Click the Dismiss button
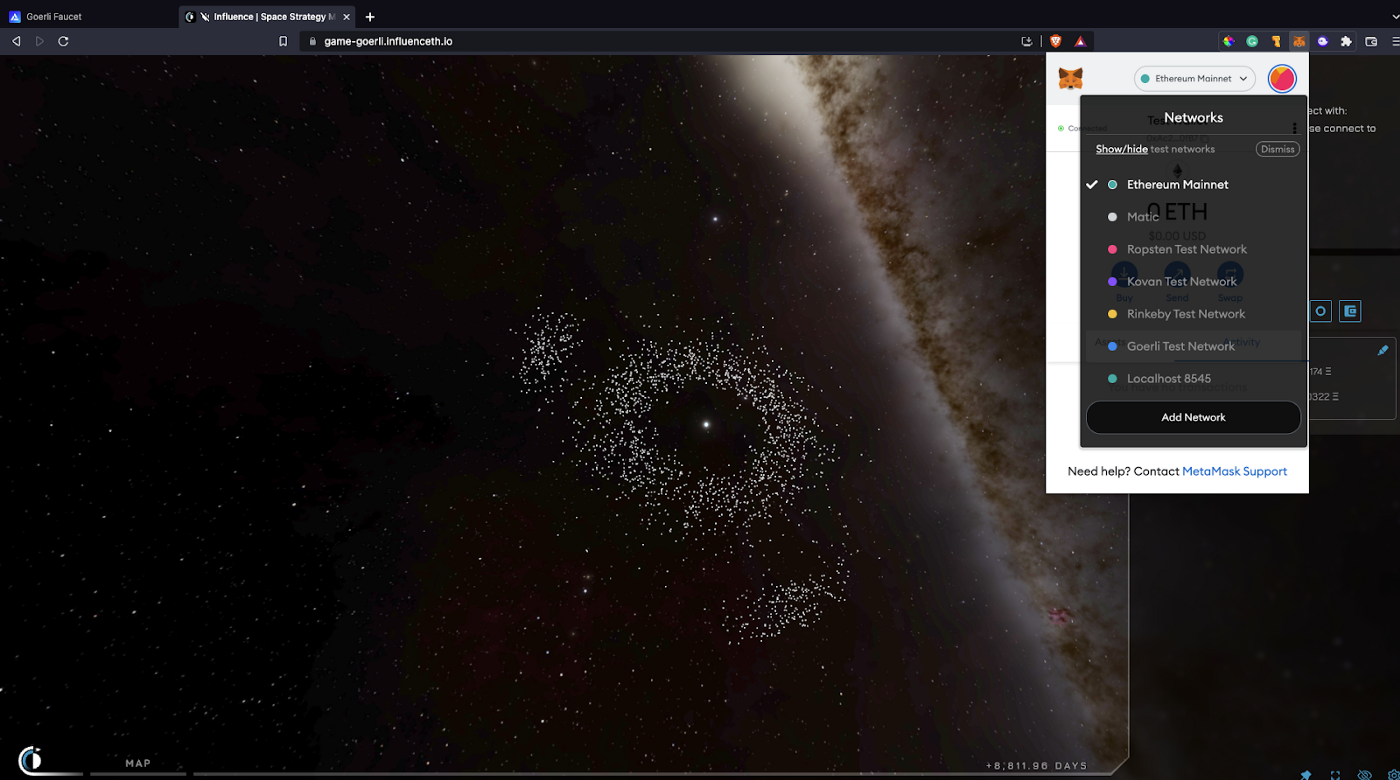The image size is (1400, 780). click(1277, 149)
